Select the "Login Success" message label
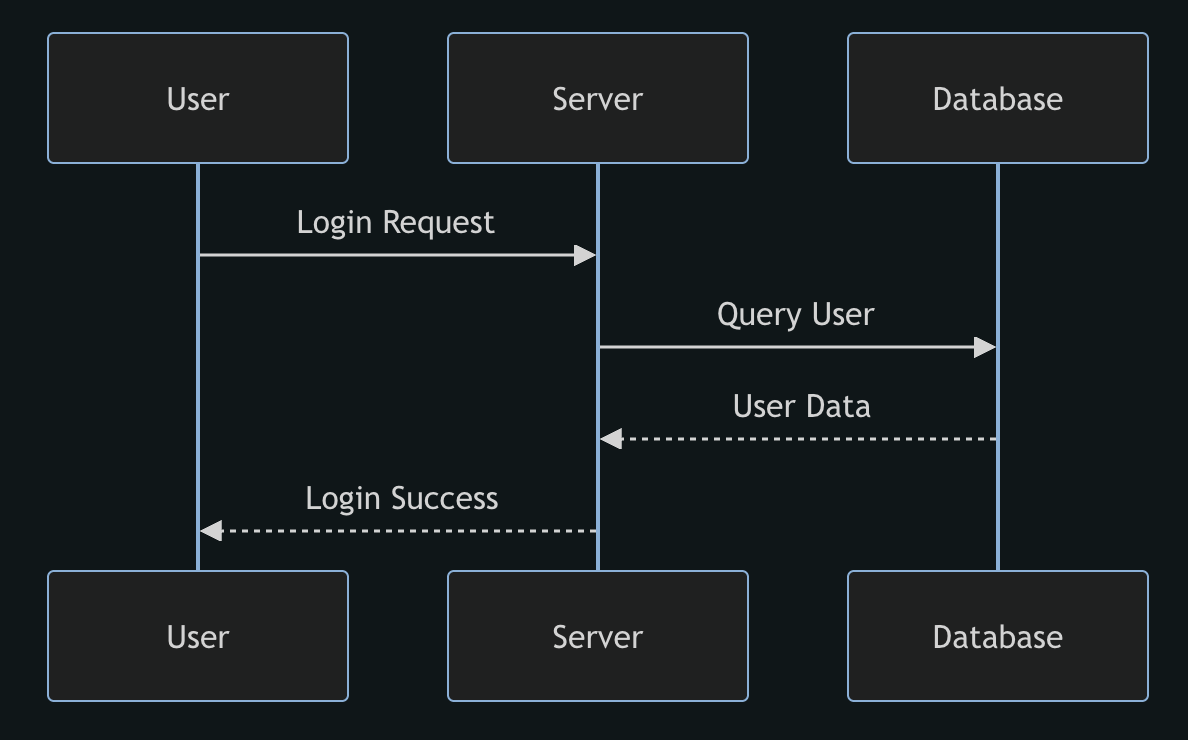This screenshot has height=740, width=1188. 401,498
